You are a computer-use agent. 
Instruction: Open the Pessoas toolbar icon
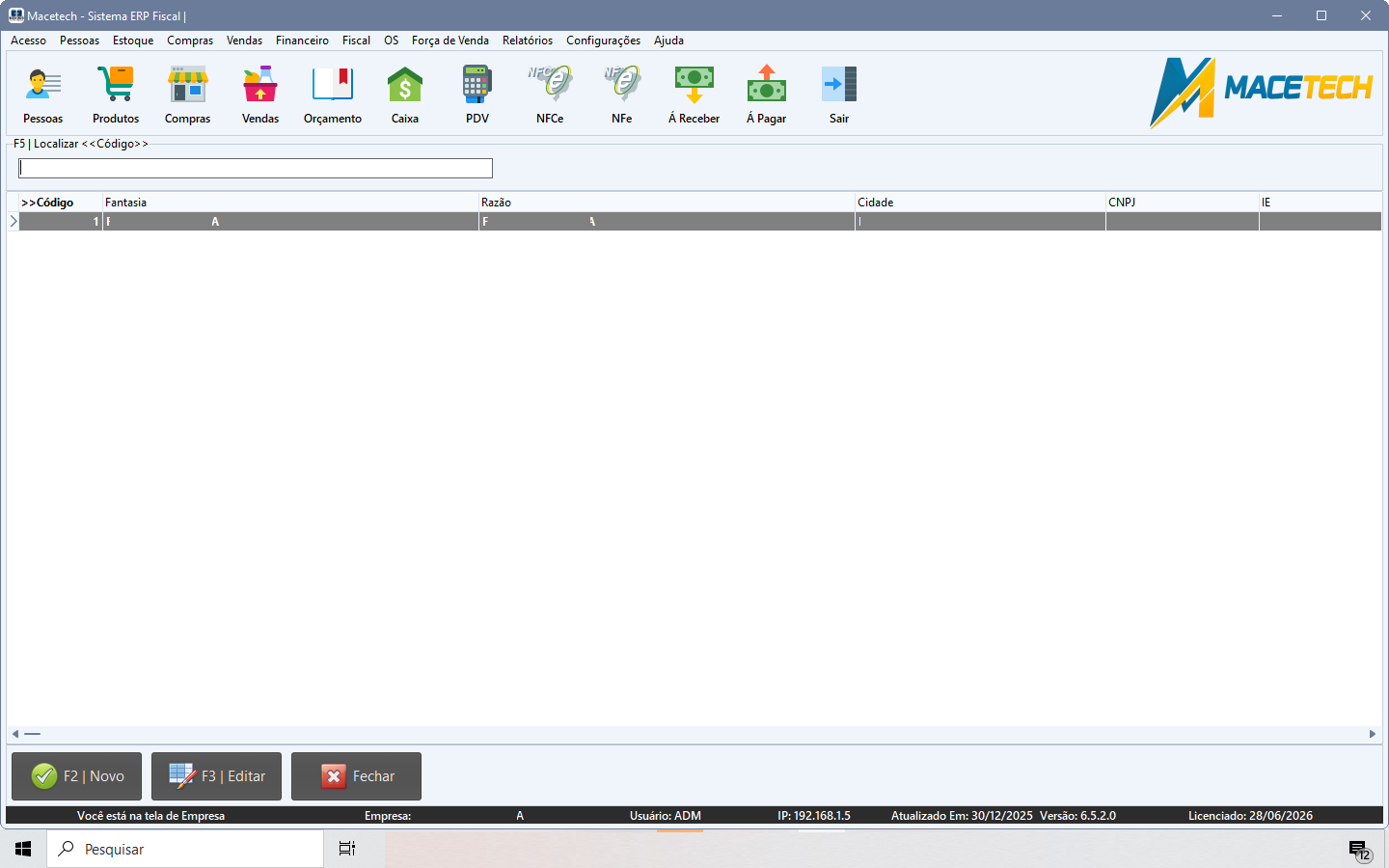[42, 86]
